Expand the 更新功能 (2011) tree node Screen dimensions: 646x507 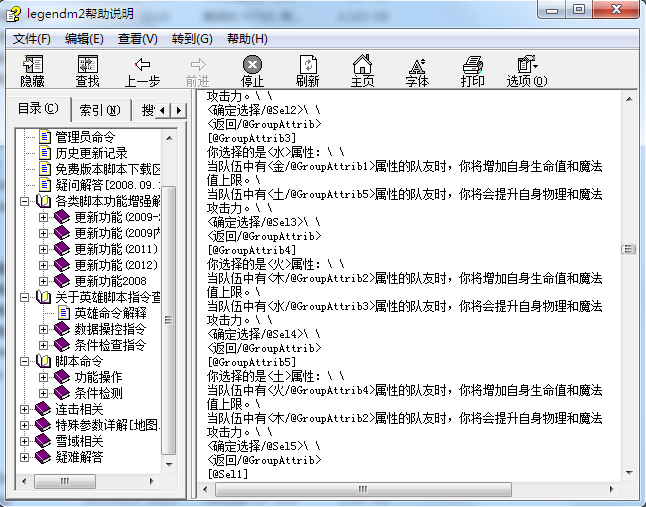(43, 249)
